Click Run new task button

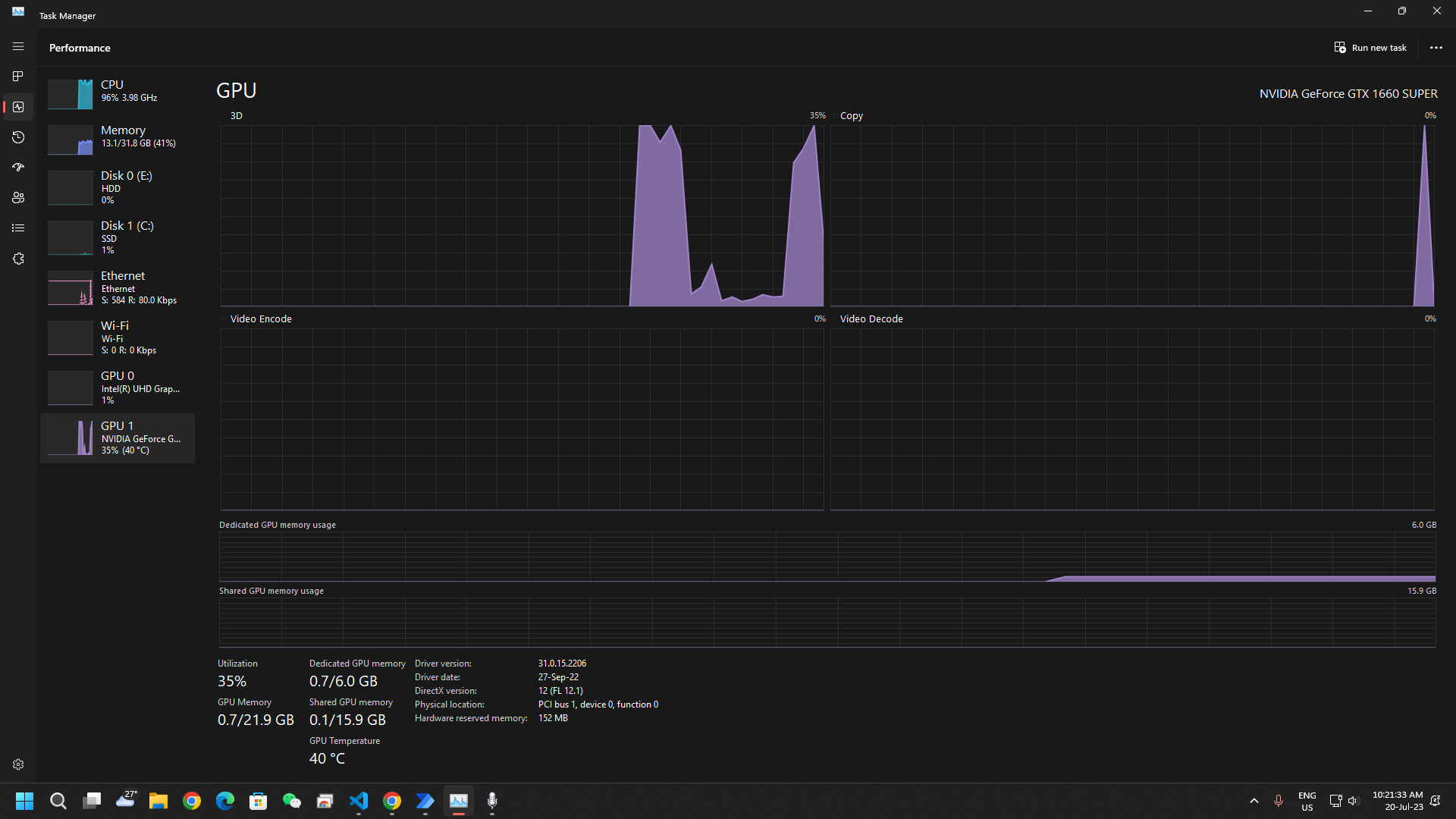click(1370, 48)
